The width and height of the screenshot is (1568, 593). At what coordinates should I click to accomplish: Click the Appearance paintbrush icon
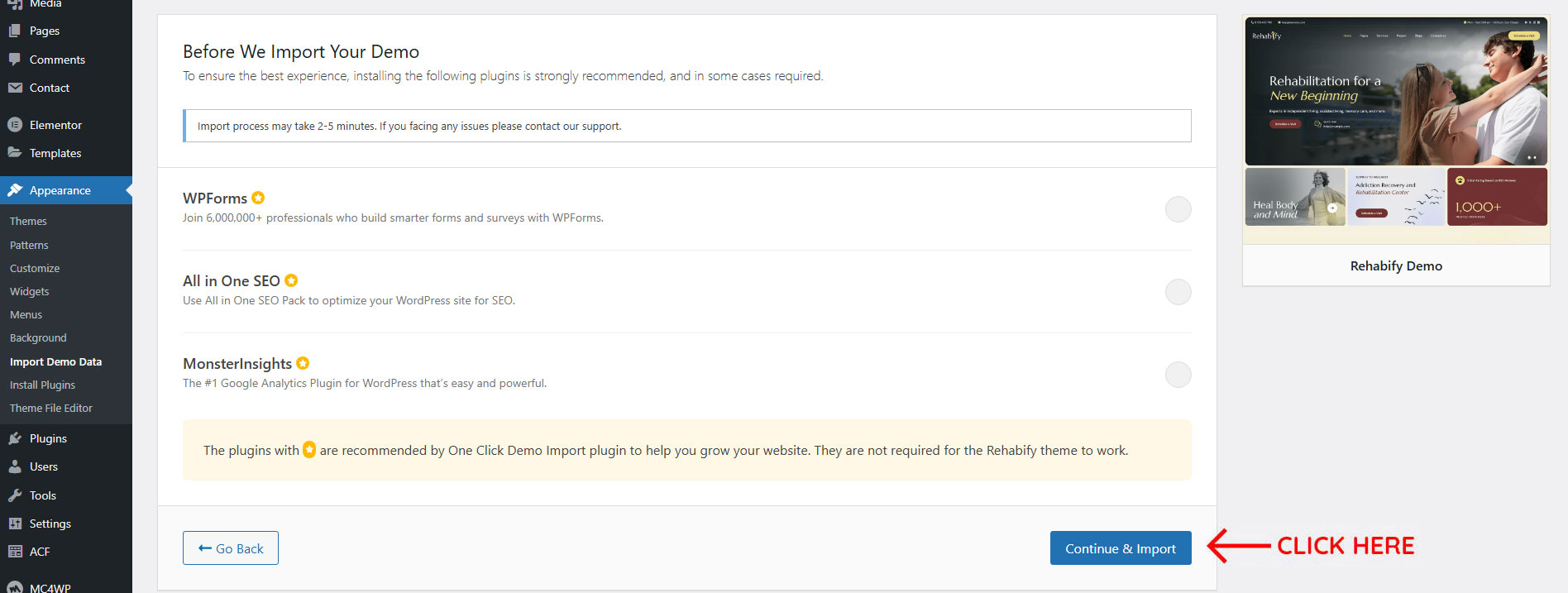pos(15,190)
